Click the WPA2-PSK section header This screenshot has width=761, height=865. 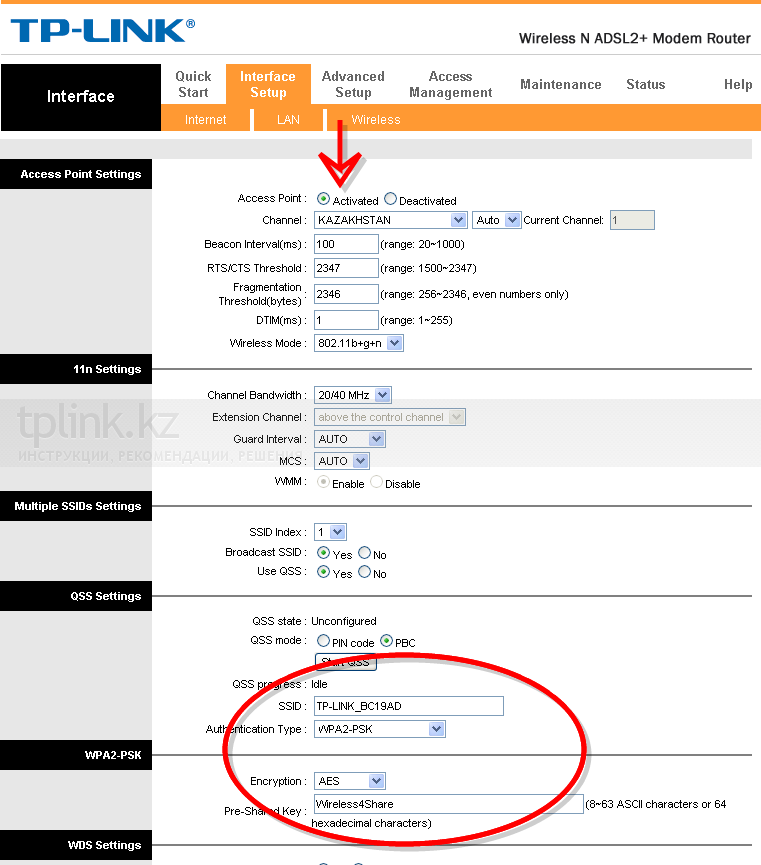(x=76, y=755)
